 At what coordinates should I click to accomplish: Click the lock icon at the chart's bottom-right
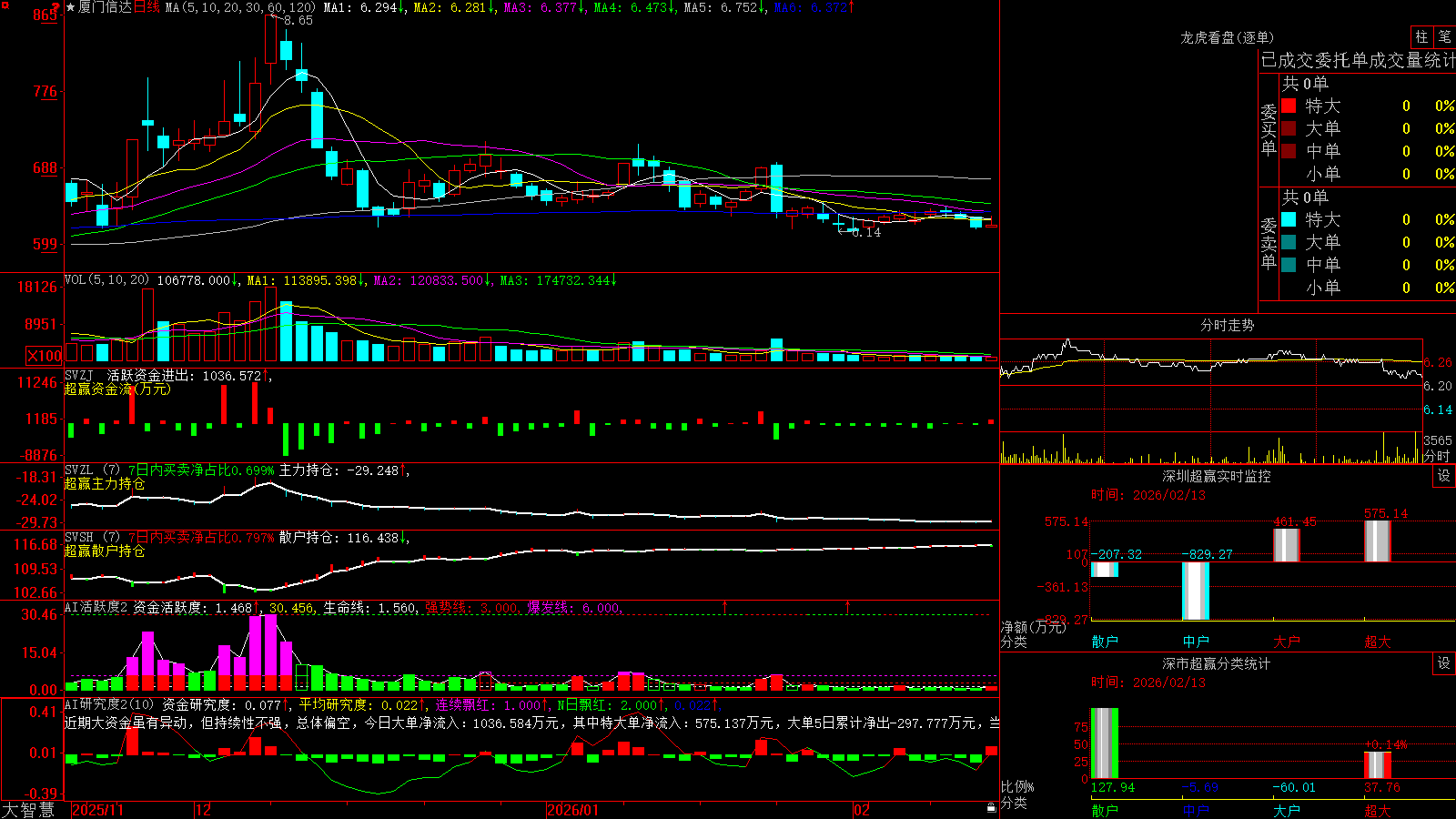(x=991, y=808)
